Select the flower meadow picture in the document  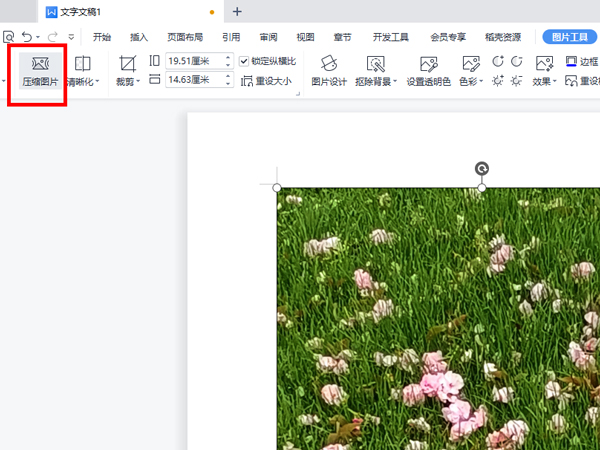pyautogui.click(x=439, y=319)
